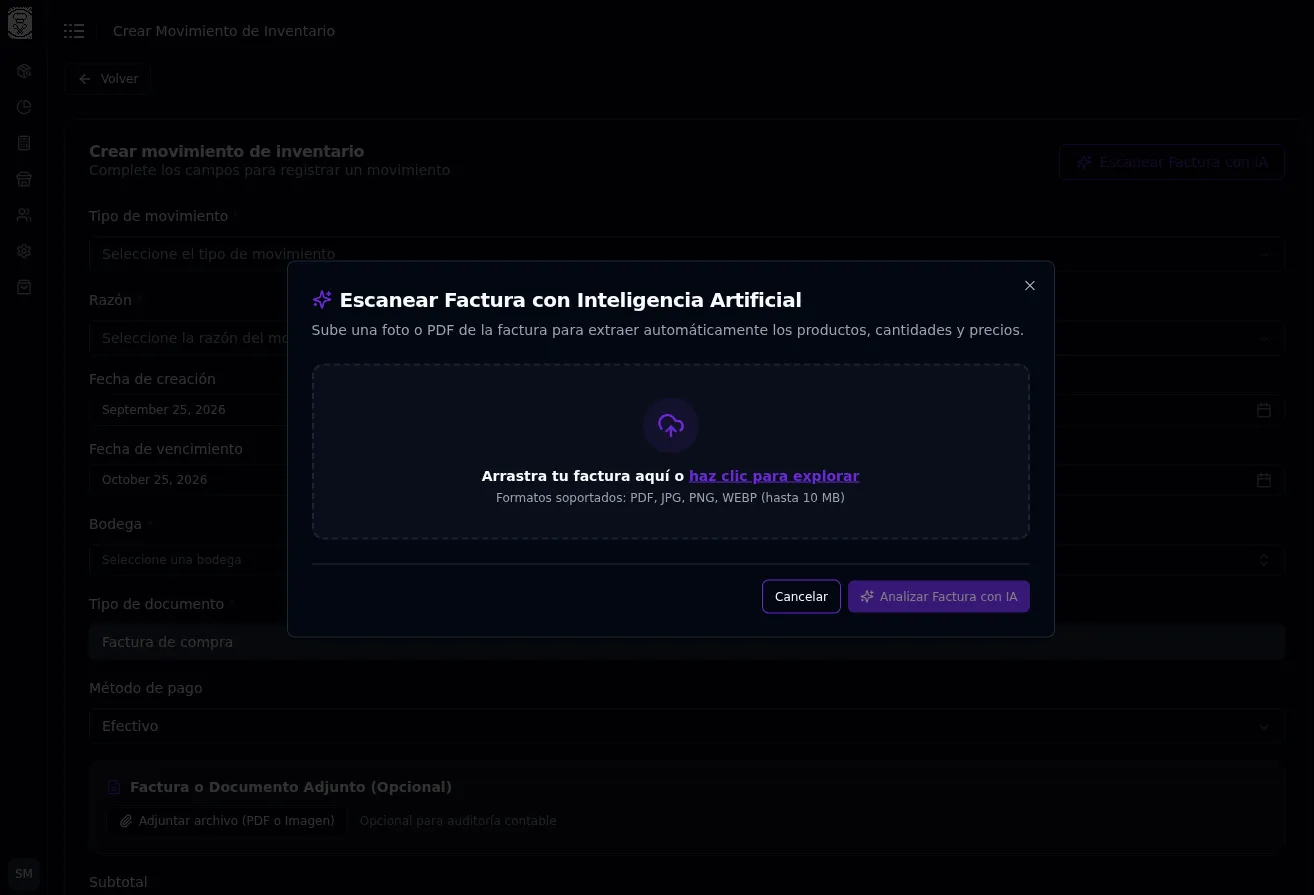Click Analizar Factura con IA button
The width and height of the screenshot is (1314, 895).
coord(939,597)
